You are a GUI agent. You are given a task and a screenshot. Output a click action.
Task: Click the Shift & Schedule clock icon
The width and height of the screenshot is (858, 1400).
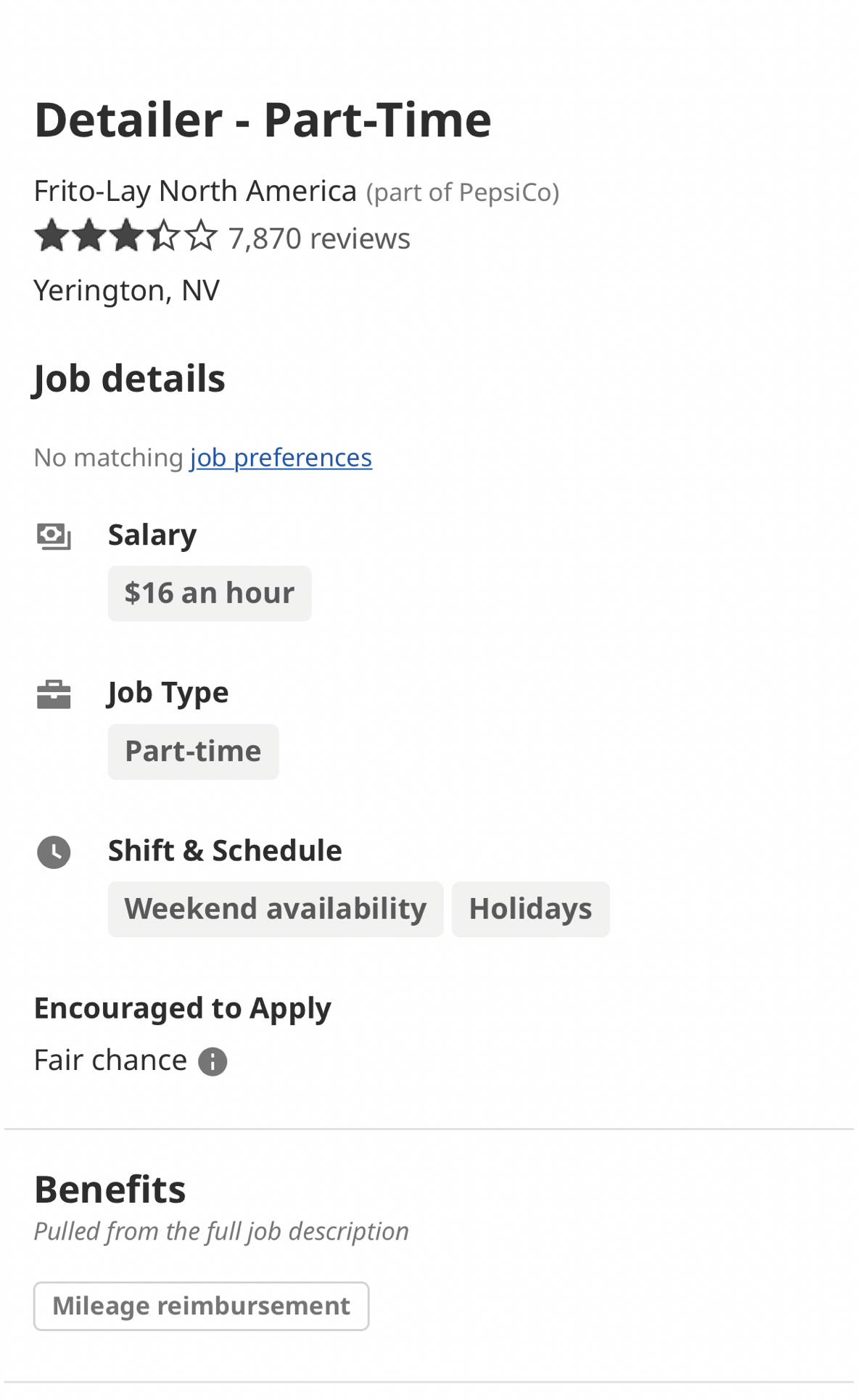coord(54,852)
